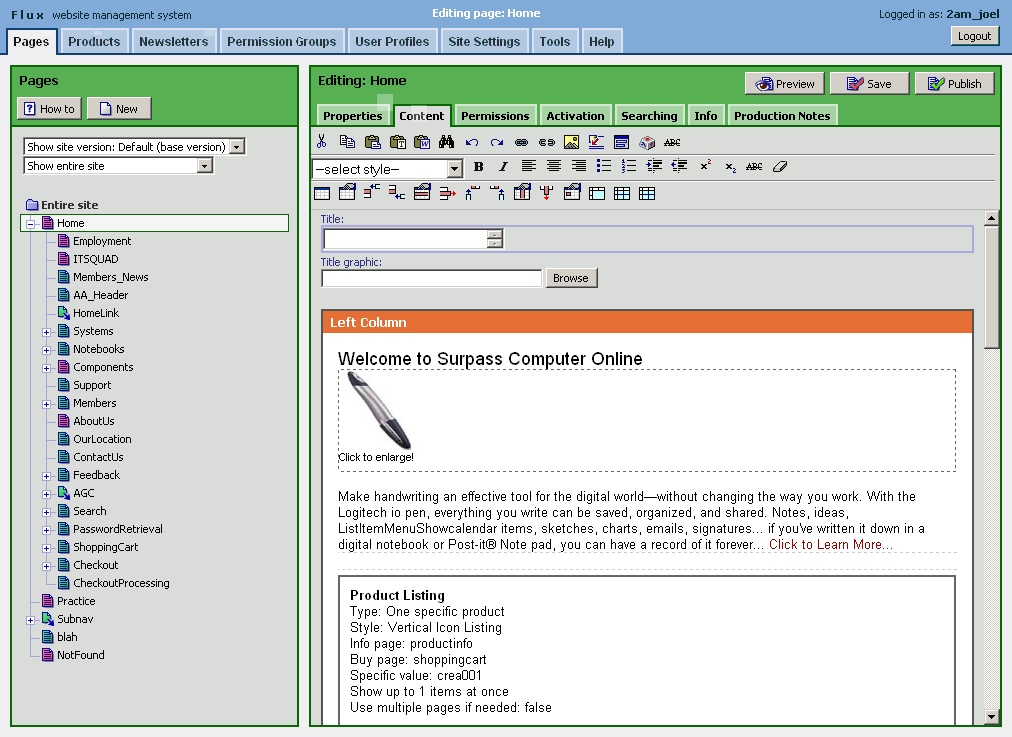The width and height of the screenshot is (1012, 737).
Task: Click the content scrollbar down arrow
Action: [x=992, y=716]
